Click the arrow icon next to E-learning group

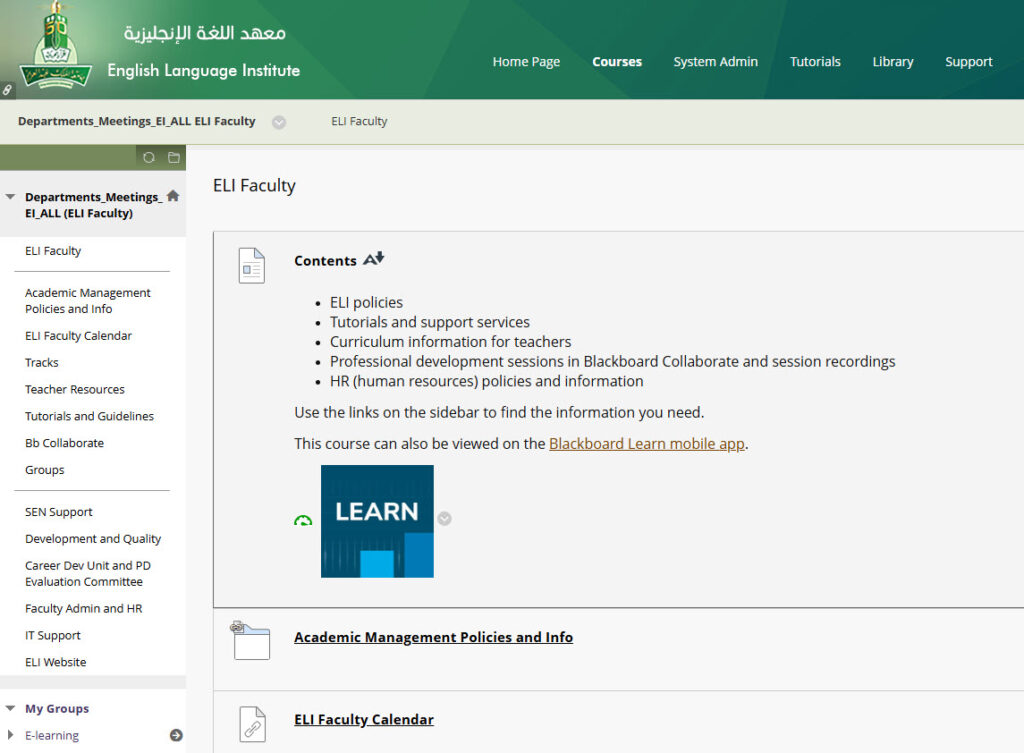click(x=176, y=735)
